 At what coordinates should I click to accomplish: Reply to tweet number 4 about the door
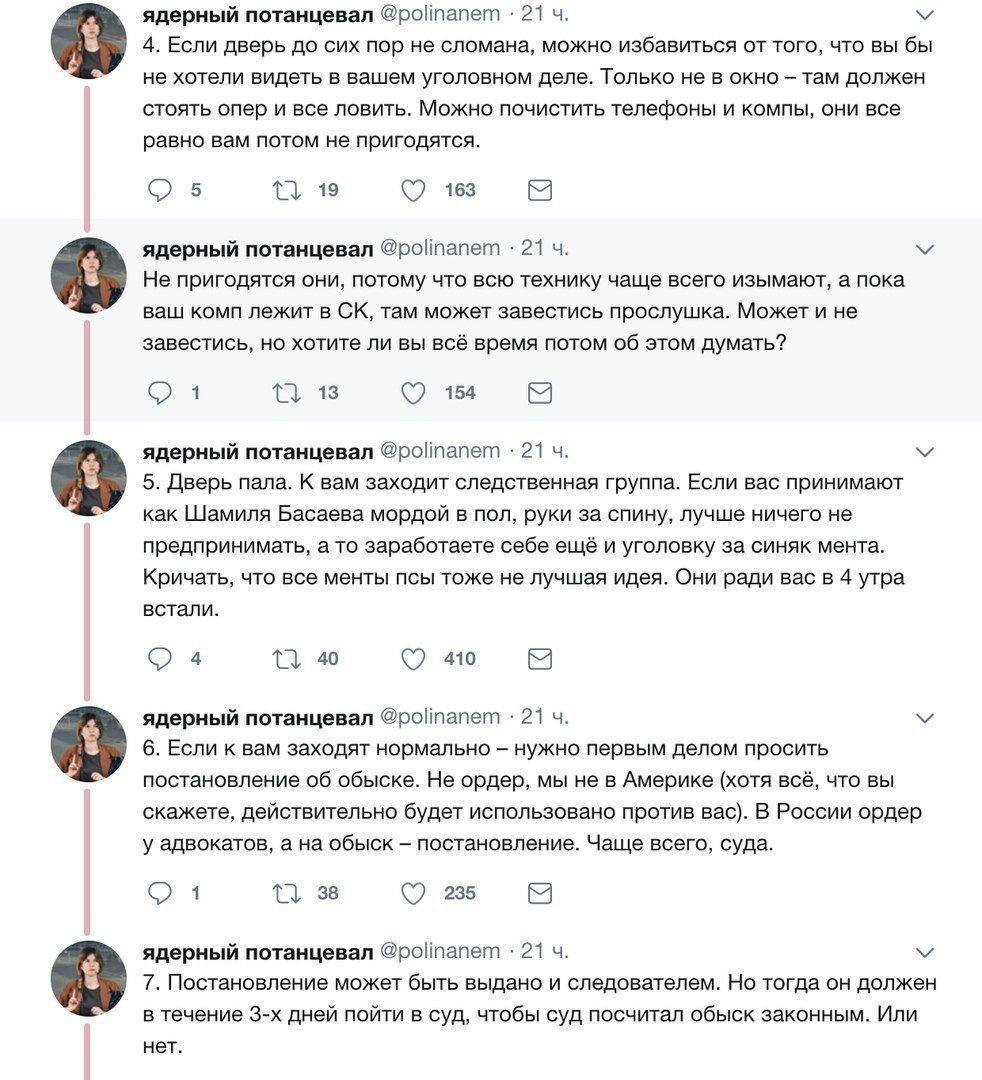160,190
